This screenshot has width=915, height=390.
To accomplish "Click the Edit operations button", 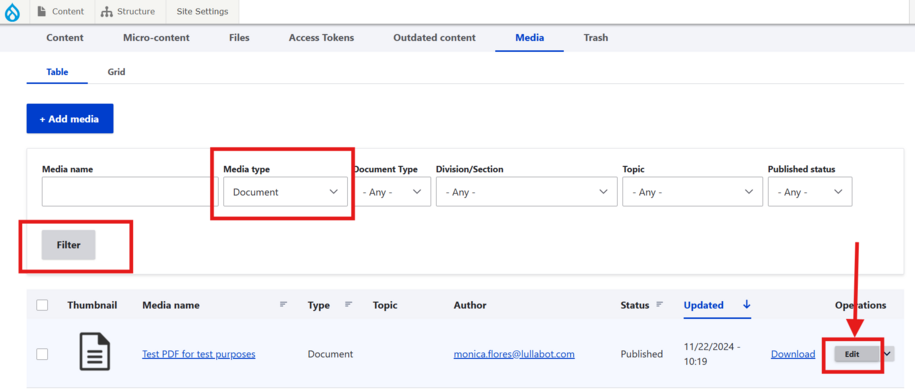I will 856,354.
